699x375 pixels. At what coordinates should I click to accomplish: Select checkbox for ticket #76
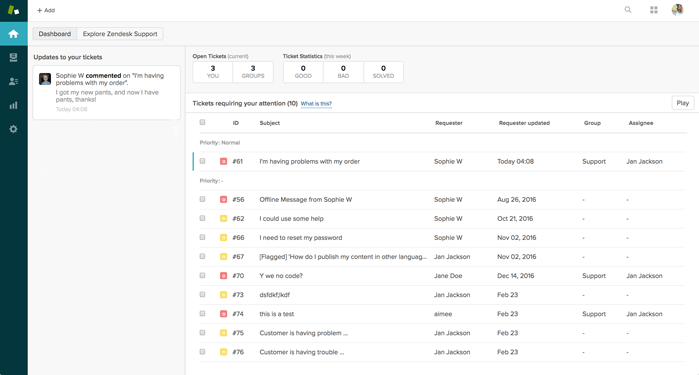(202, 352)
